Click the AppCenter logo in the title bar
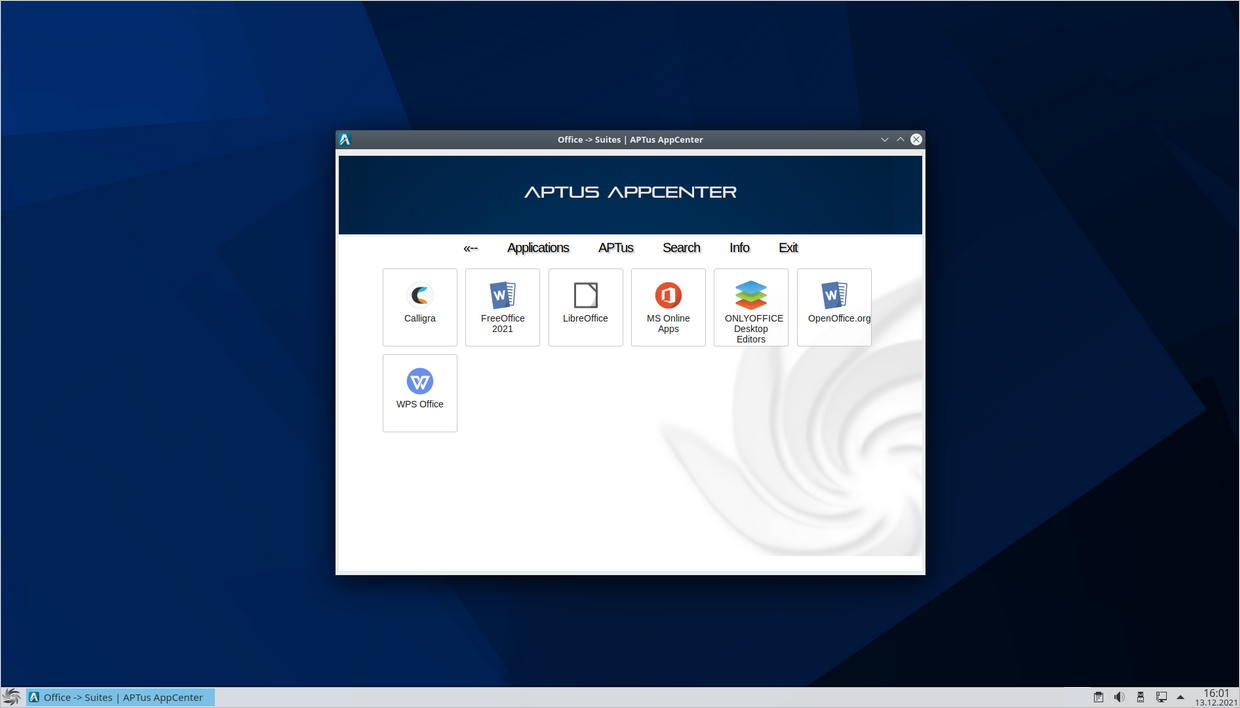The height and width of the screenshot is (708, 1240). pos(344,139)
